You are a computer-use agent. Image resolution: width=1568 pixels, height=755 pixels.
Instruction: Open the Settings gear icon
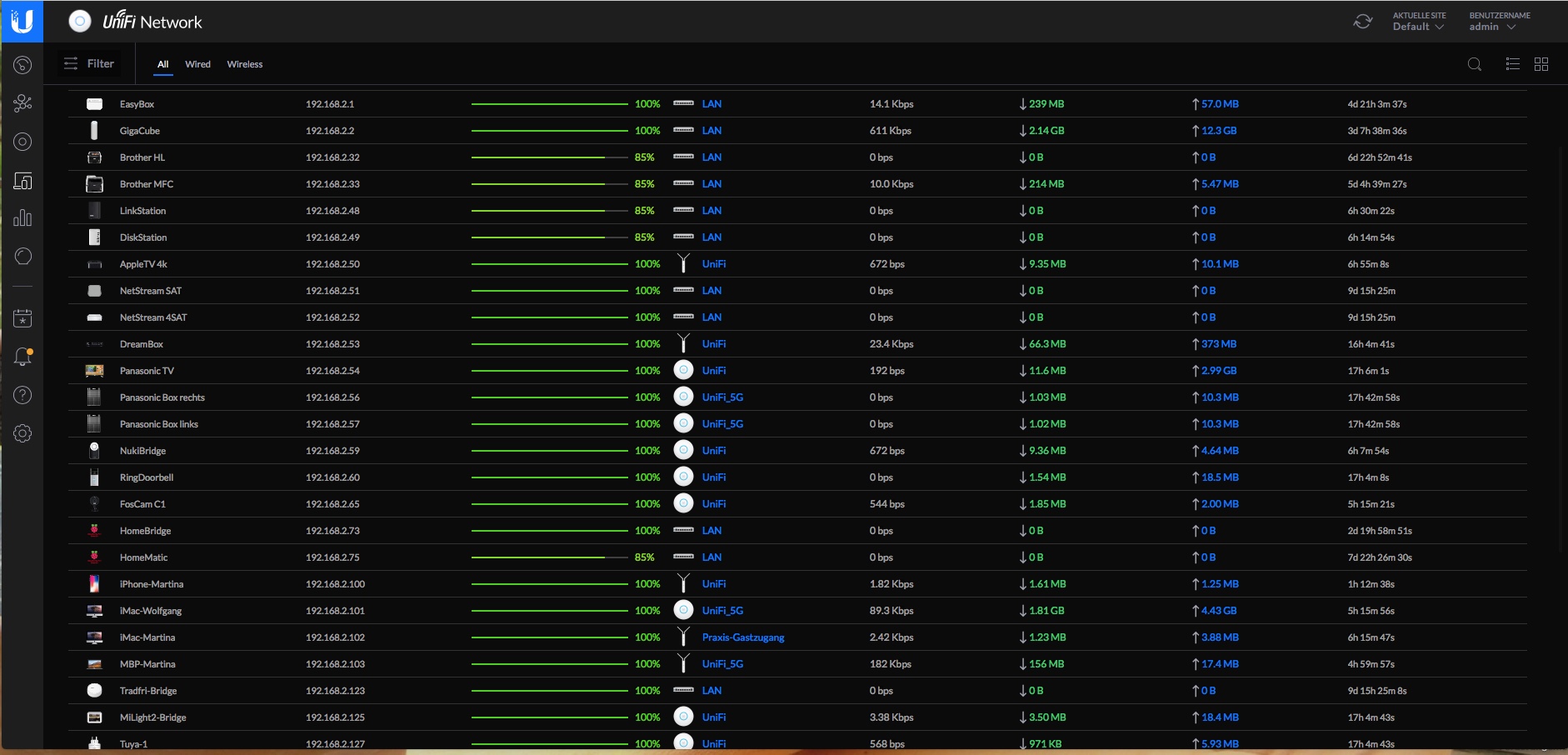click(x=22, y=433)
